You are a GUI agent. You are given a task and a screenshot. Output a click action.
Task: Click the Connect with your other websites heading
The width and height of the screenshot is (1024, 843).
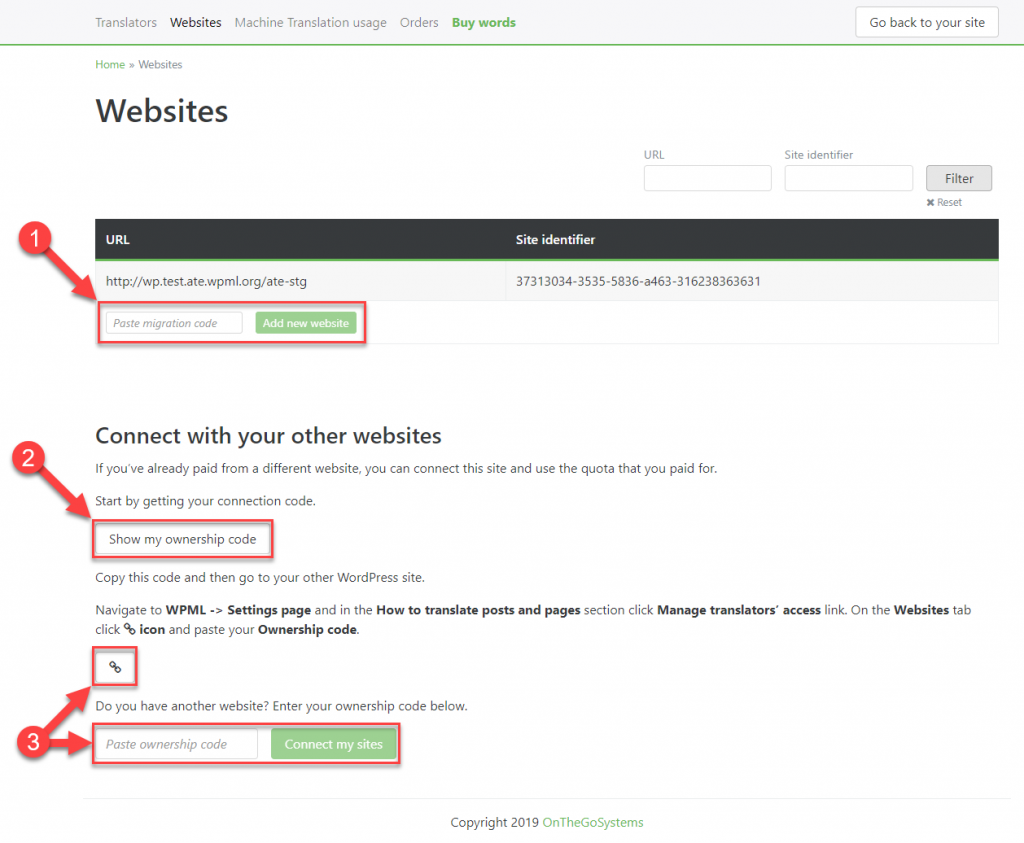tap(268, 436)
